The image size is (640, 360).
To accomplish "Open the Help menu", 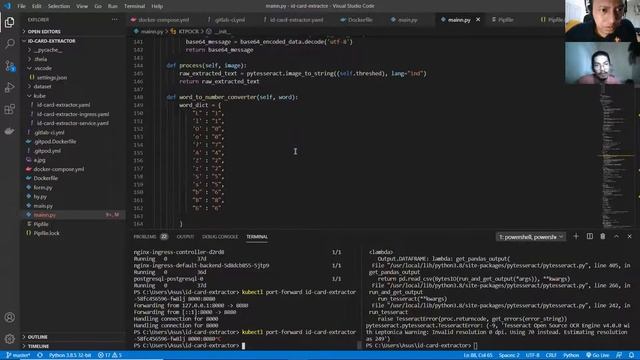I will pyautogui.click(x=157, y=6).
